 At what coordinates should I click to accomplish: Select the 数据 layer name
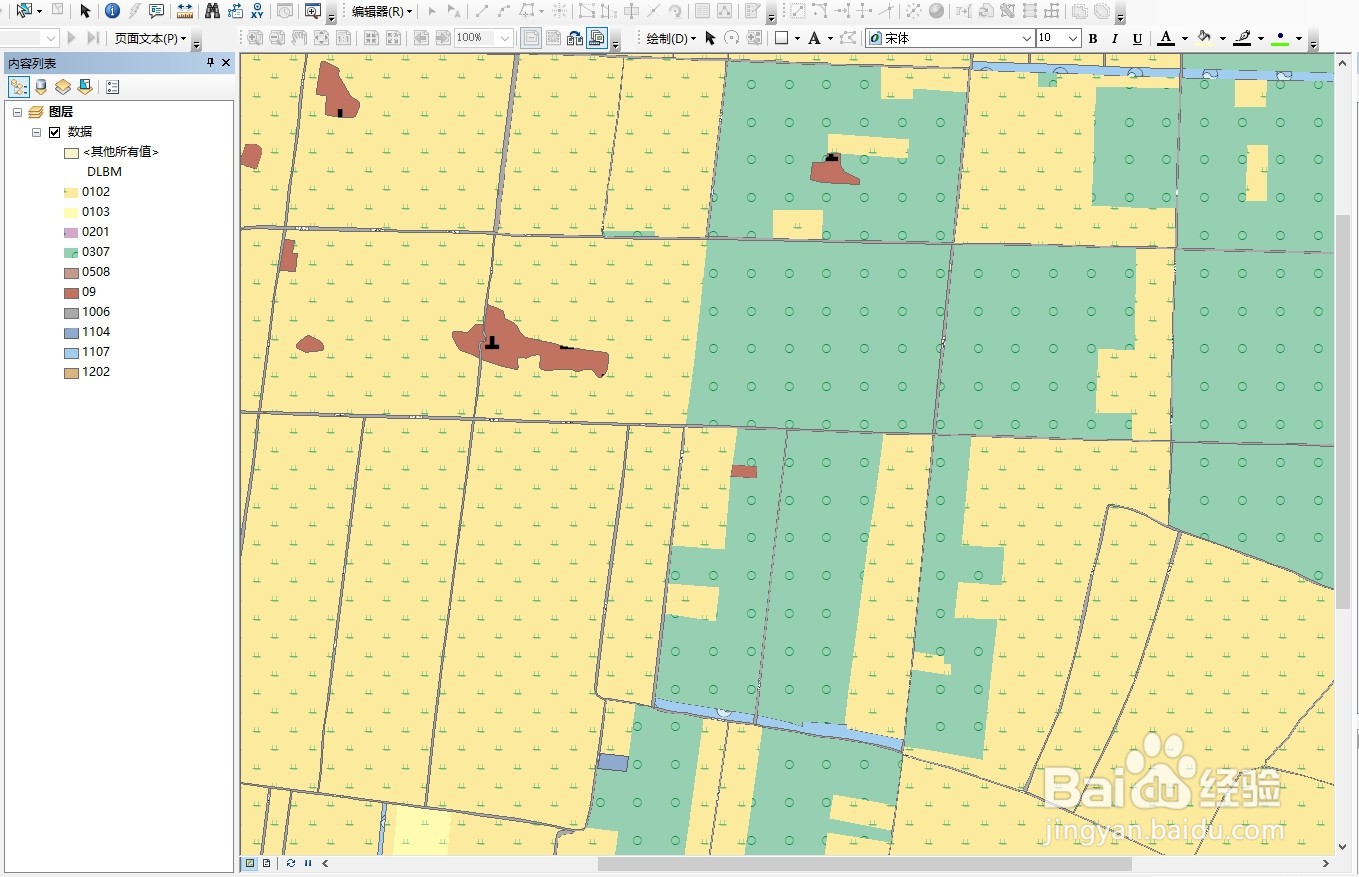coord(80,132)
